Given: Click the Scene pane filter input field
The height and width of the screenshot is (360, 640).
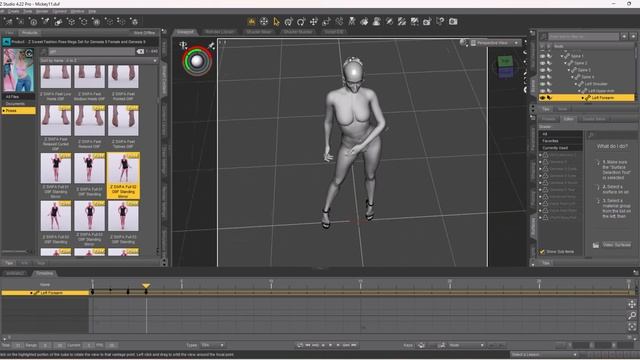Looking at the screenshot, I should 584,37.
